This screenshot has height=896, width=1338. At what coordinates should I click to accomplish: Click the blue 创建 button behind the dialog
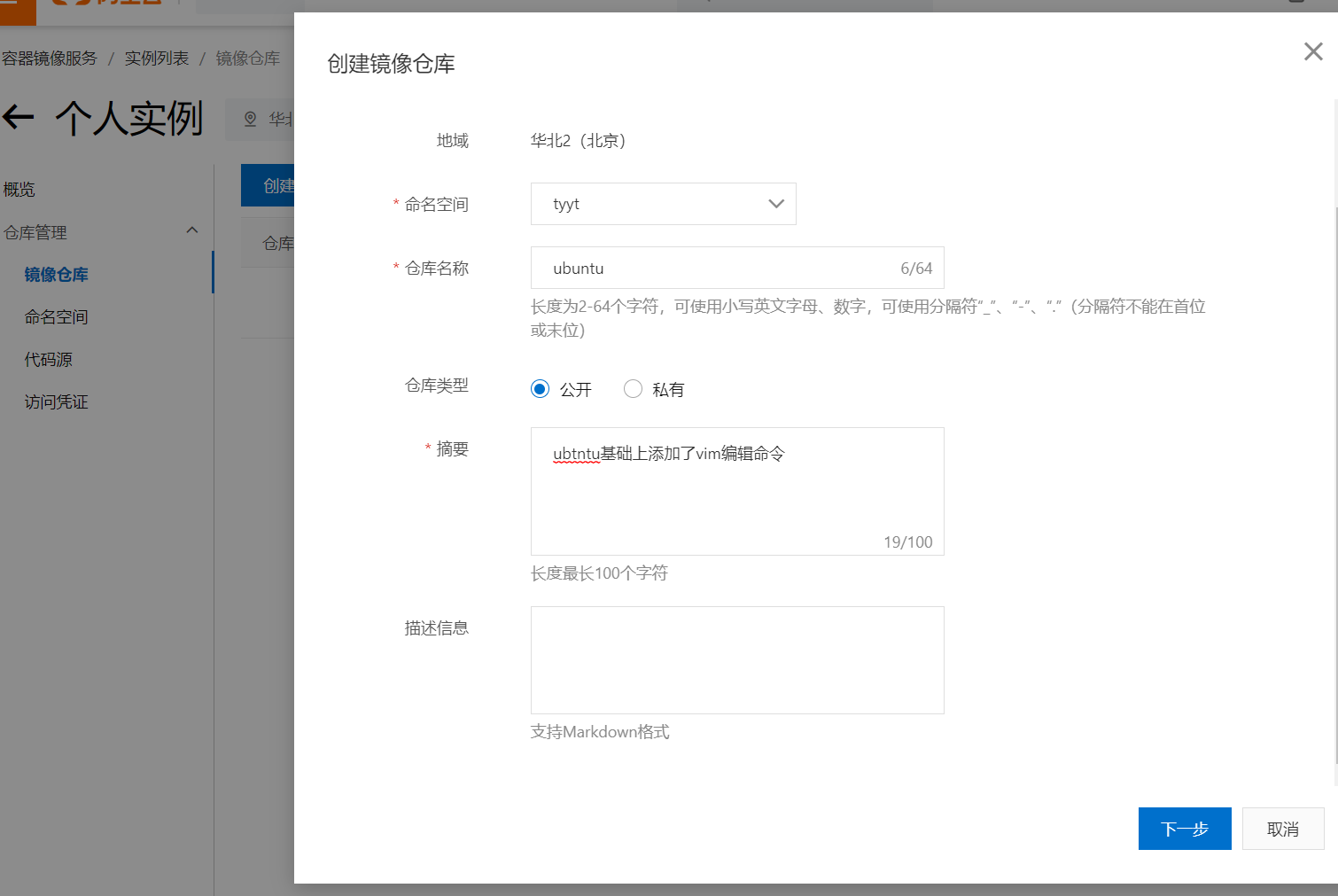[x=268, y=185]
